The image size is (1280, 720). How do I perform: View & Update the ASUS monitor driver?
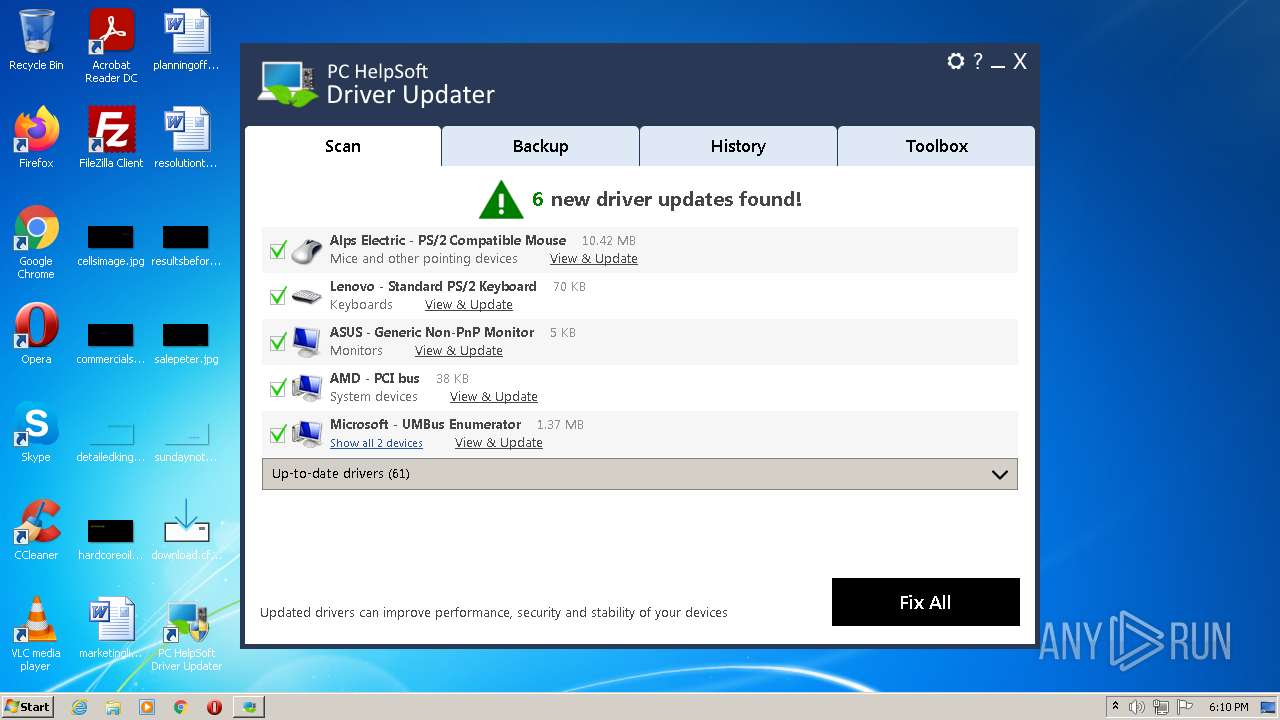[459, 351]
